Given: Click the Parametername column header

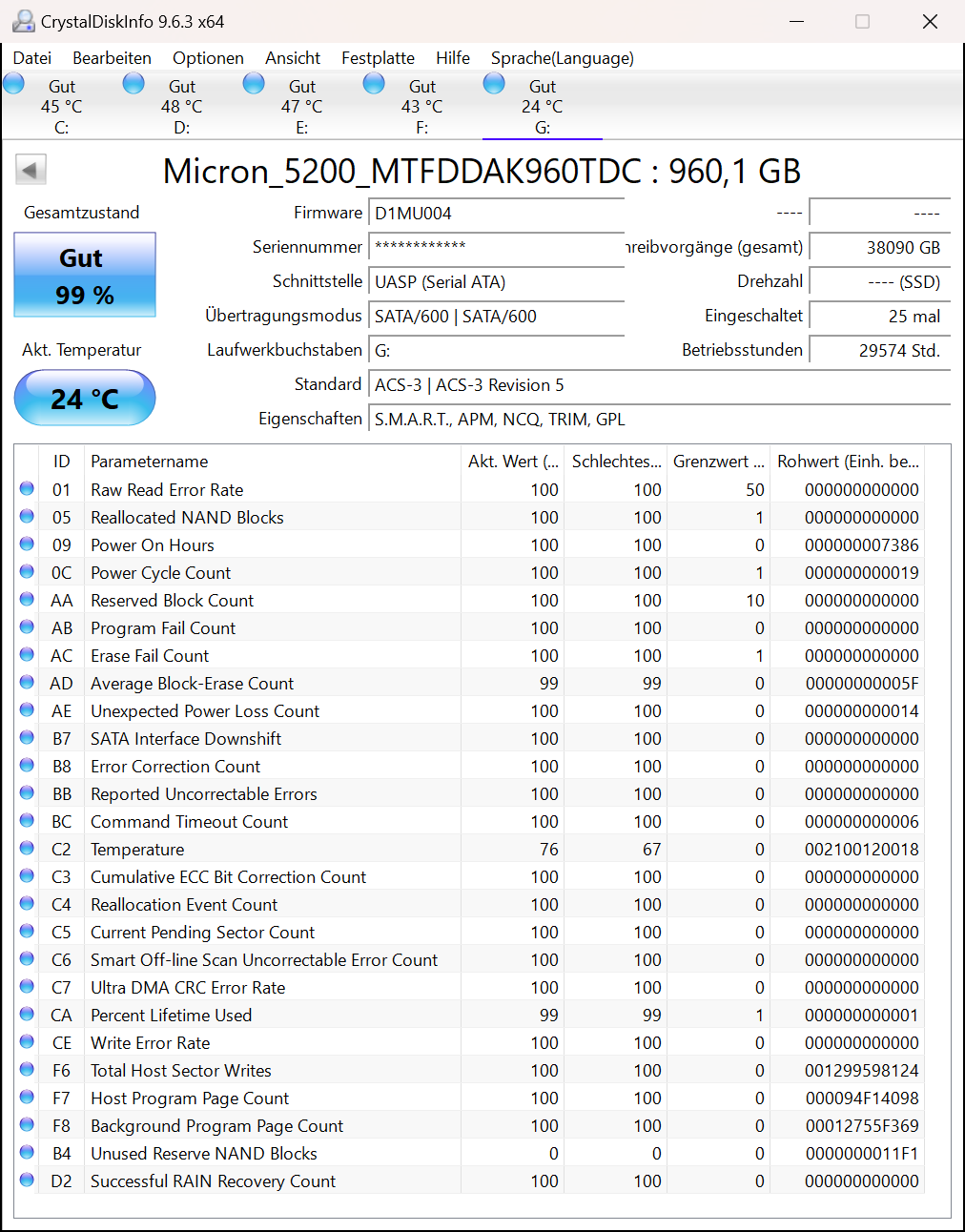Looking at the screenshot, I should tap(273, 461).
